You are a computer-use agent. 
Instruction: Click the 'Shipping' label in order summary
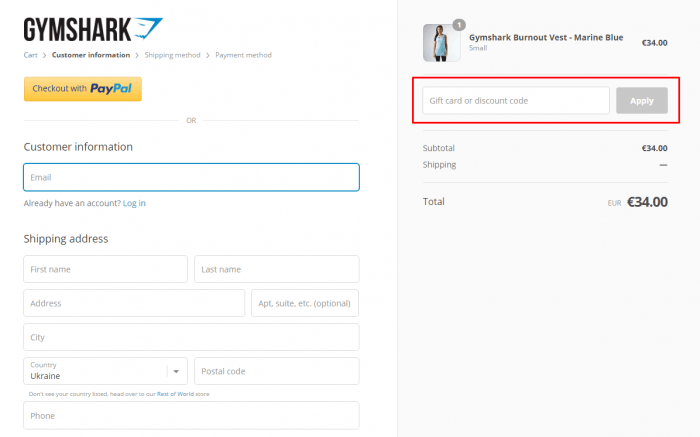point(439,165)
